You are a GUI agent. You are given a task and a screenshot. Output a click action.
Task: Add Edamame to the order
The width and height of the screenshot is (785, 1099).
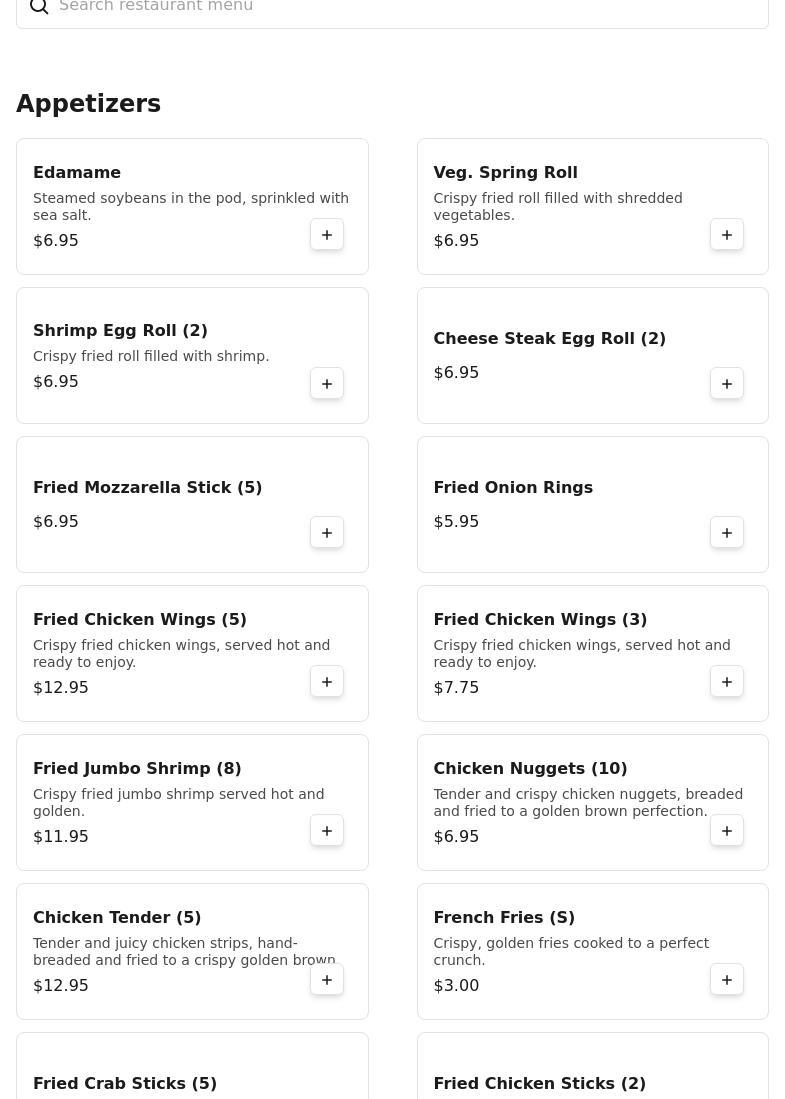pos(327,235)
